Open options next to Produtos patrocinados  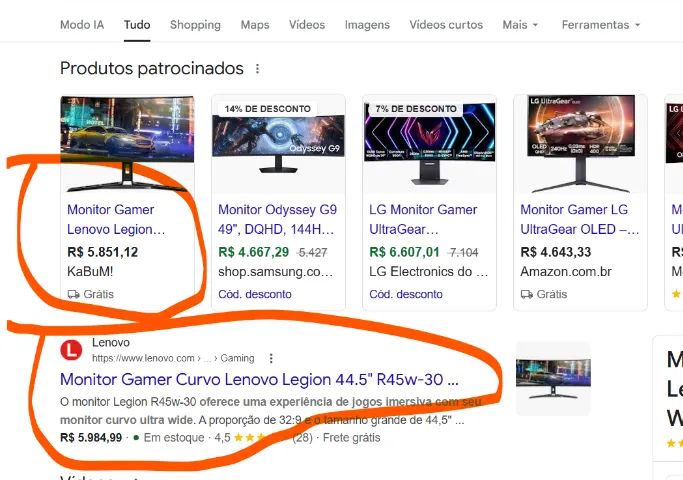click(x=257, y=69)
